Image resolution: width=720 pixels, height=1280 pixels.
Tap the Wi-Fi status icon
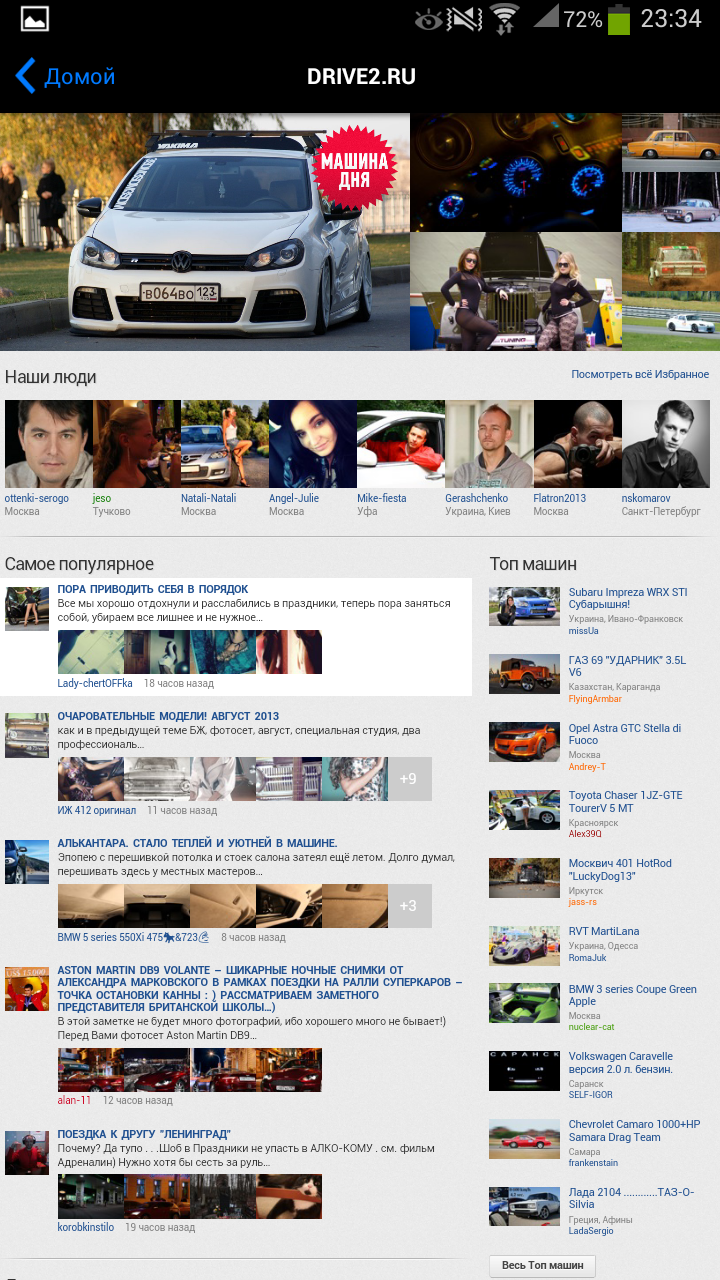505,19
